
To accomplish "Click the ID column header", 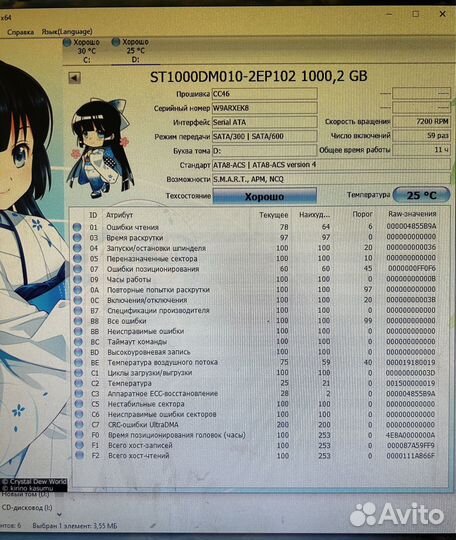I will 93,215.
